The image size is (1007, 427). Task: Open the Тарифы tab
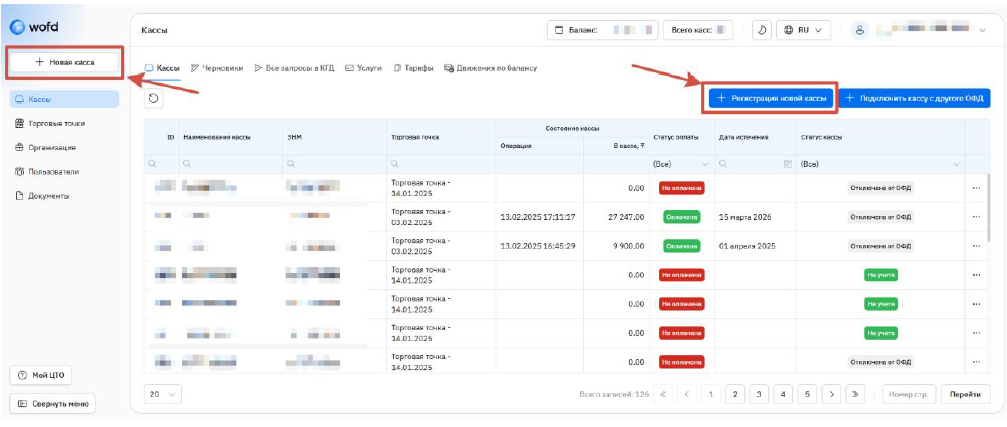[414, 68]
